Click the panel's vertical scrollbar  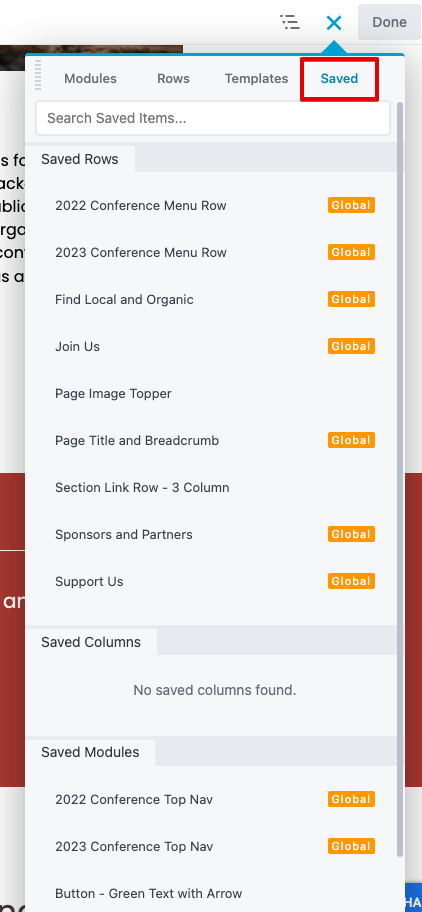tap(400, 477)
